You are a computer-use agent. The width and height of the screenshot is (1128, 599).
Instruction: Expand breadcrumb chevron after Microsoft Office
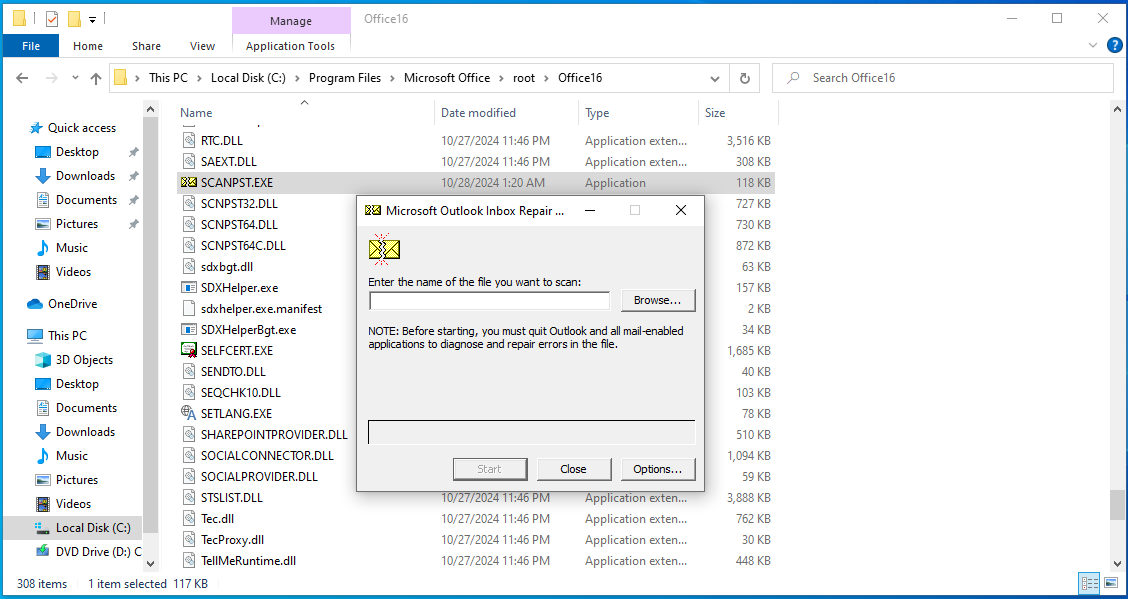(501, 78)
